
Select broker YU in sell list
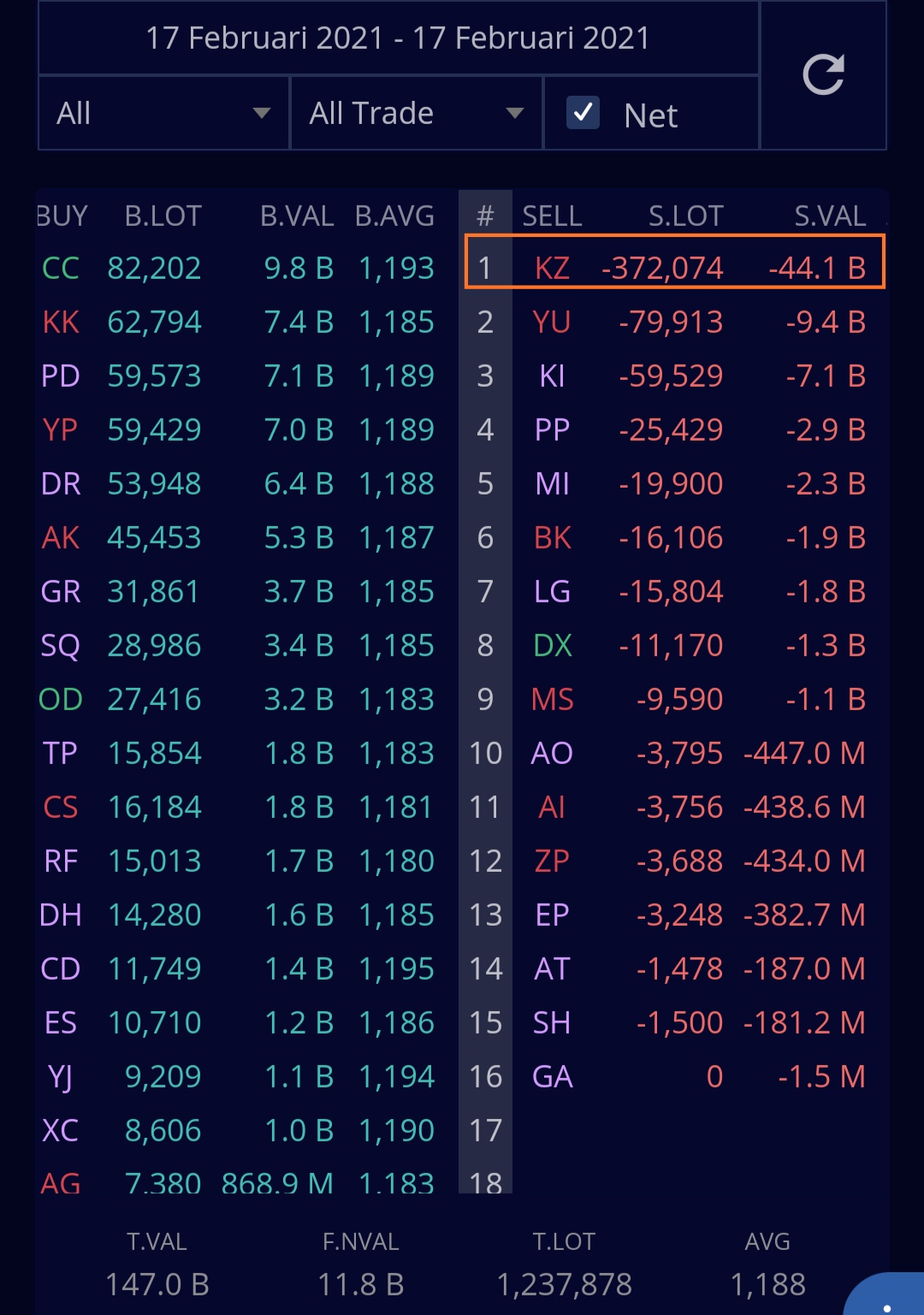552,323
